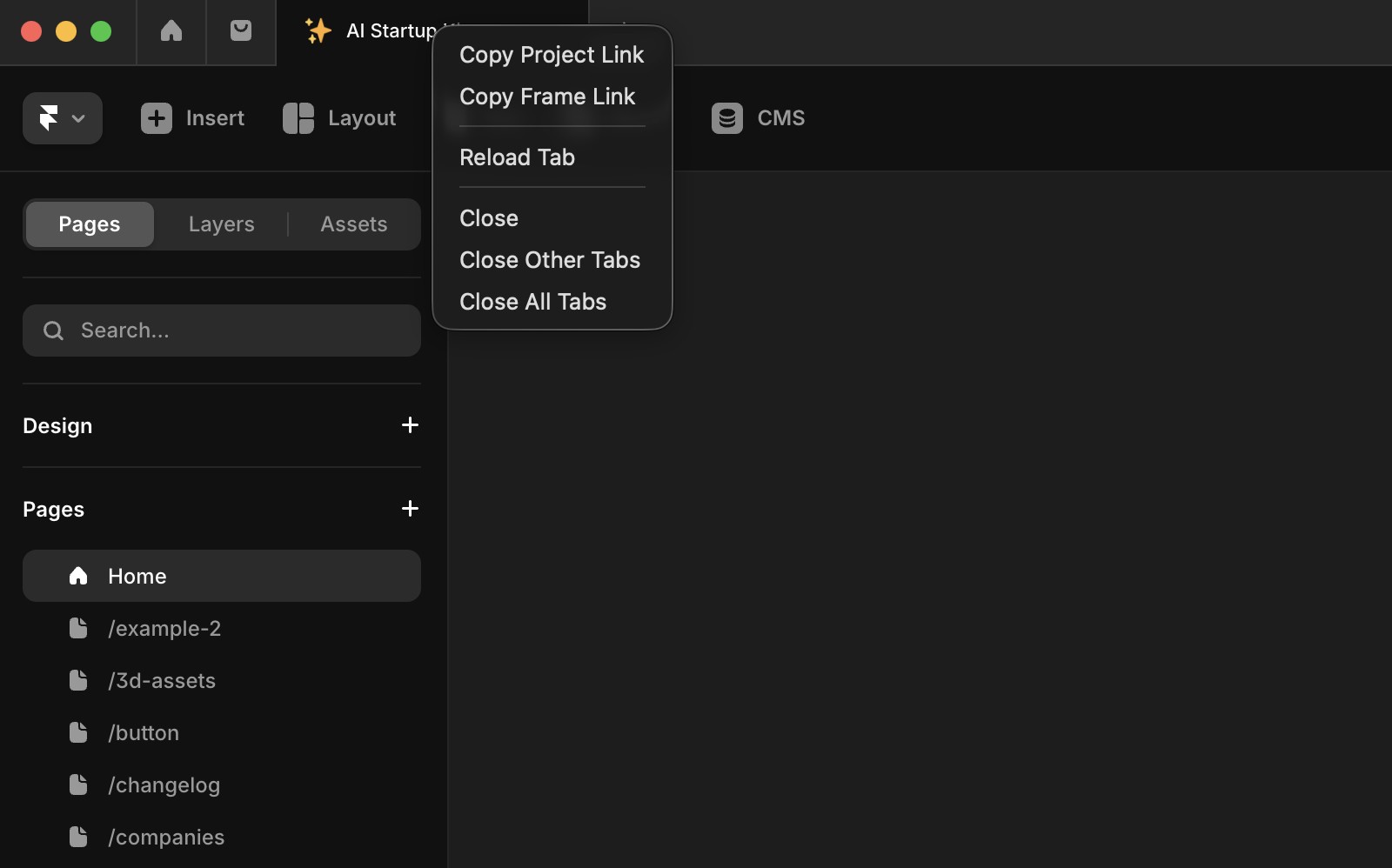The width and height of the screenshot is (1392, 868).
Task: Open the /changelog page
Action: click(x=222, y=785)
